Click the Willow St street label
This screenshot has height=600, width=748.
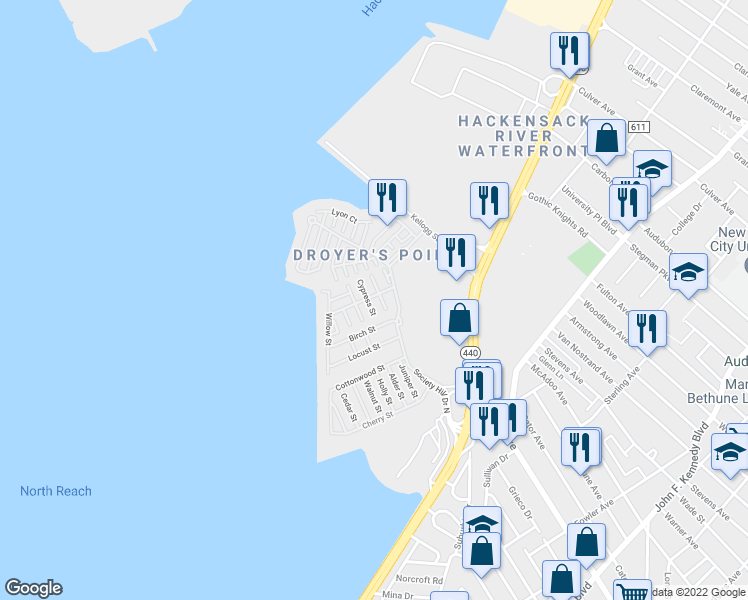coord(328,329)
